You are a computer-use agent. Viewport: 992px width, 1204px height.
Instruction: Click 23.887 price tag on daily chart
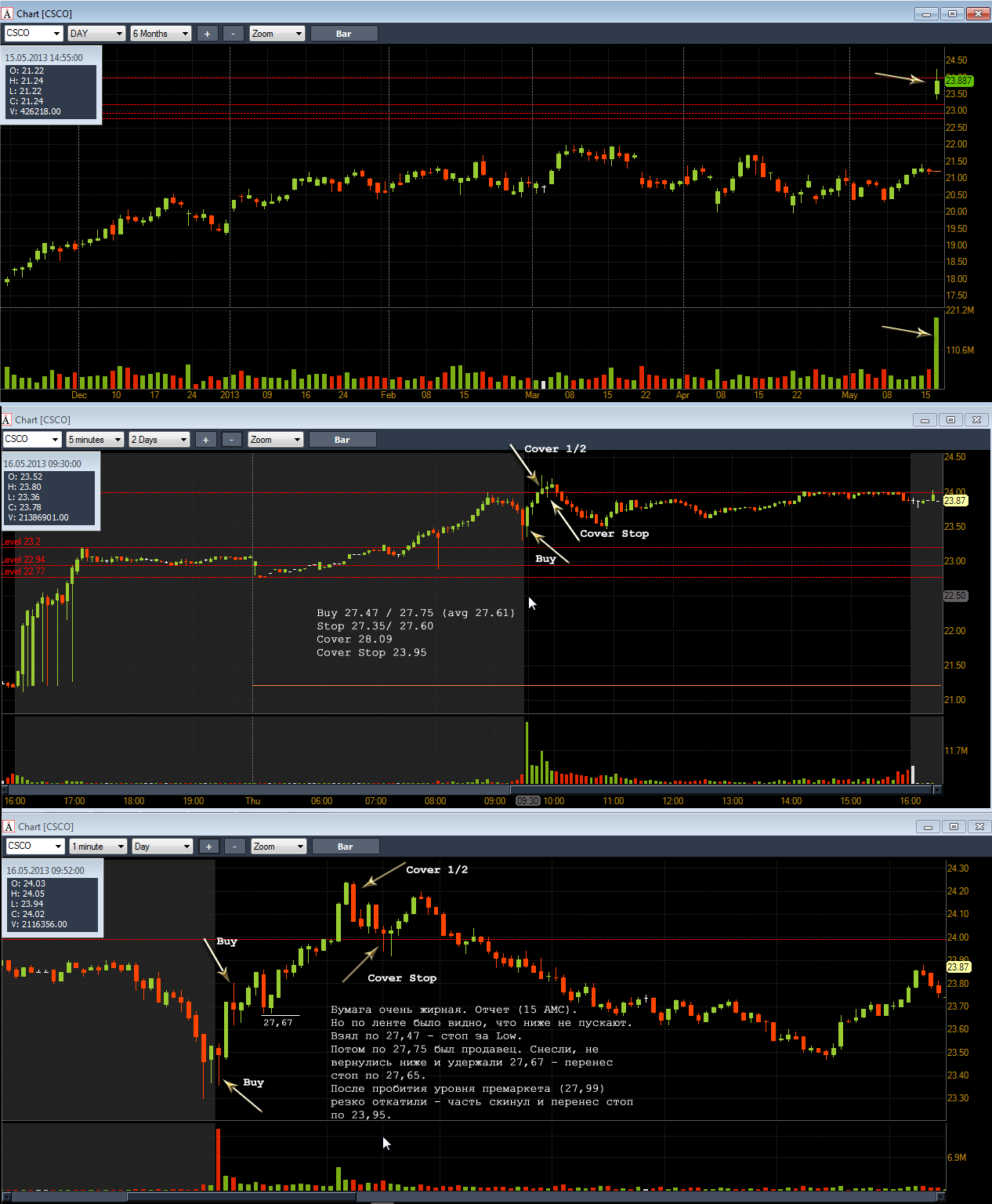tap(959, 81)
